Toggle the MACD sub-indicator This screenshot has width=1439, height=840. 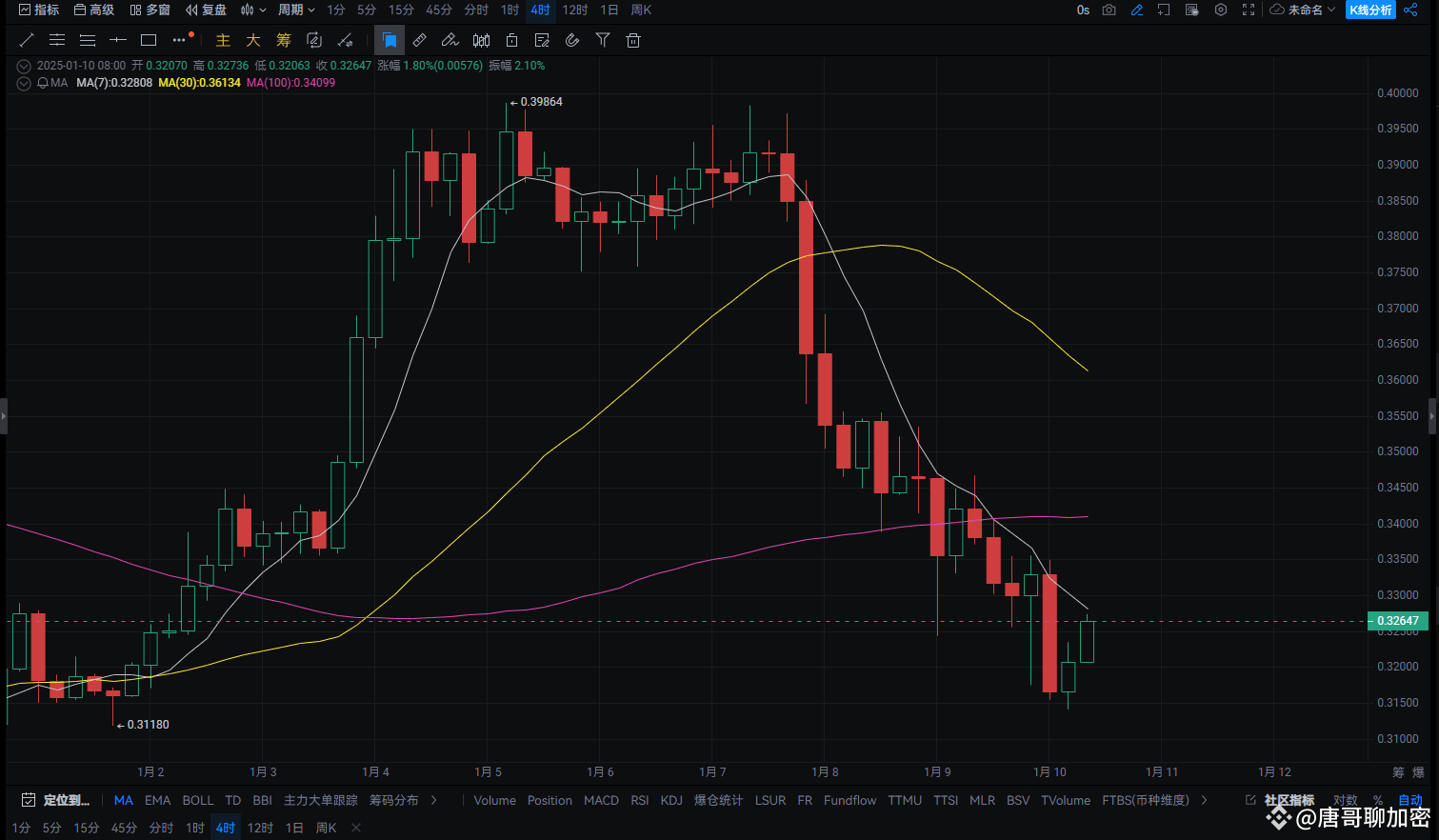pos(601,800)
